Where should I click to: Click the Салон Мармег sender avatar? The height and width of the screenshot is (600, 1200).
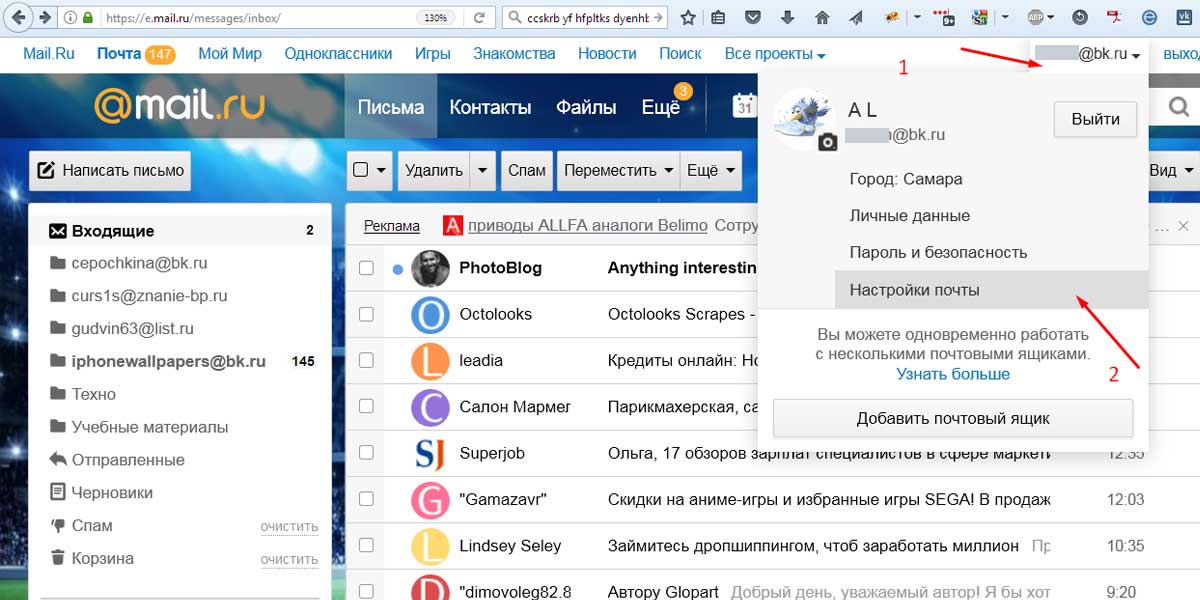[430, 408]
